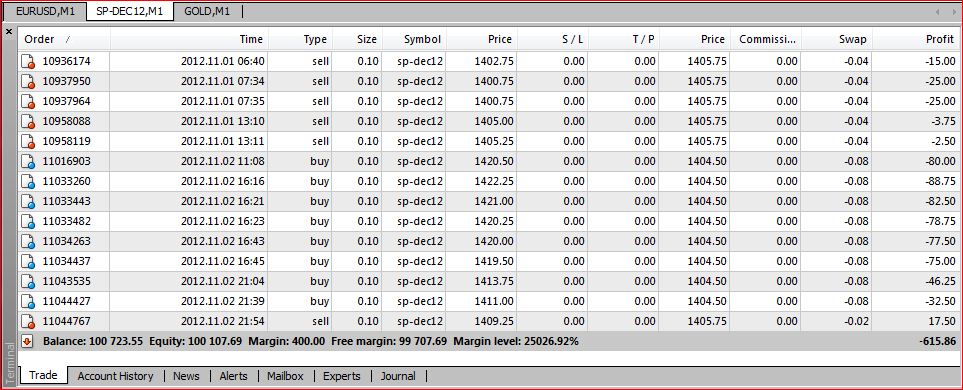Open the Account History tab
The height and width of the screenshot is (390, 963).
115,376
